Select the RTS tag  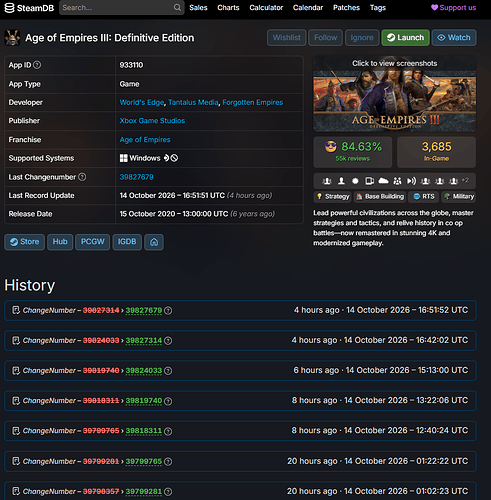pos(424,197)
